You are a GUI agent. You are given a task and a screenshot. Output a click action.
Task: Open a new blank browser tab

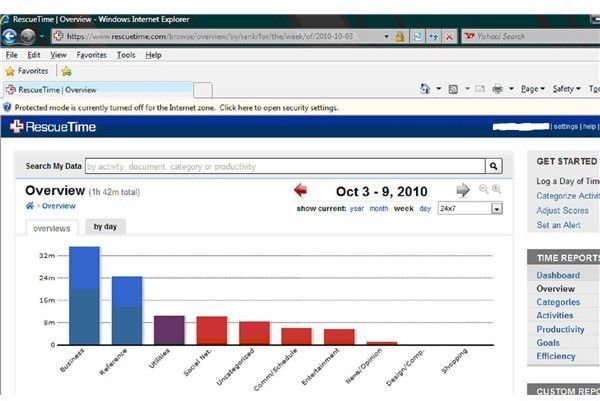[x=203, y=90]
